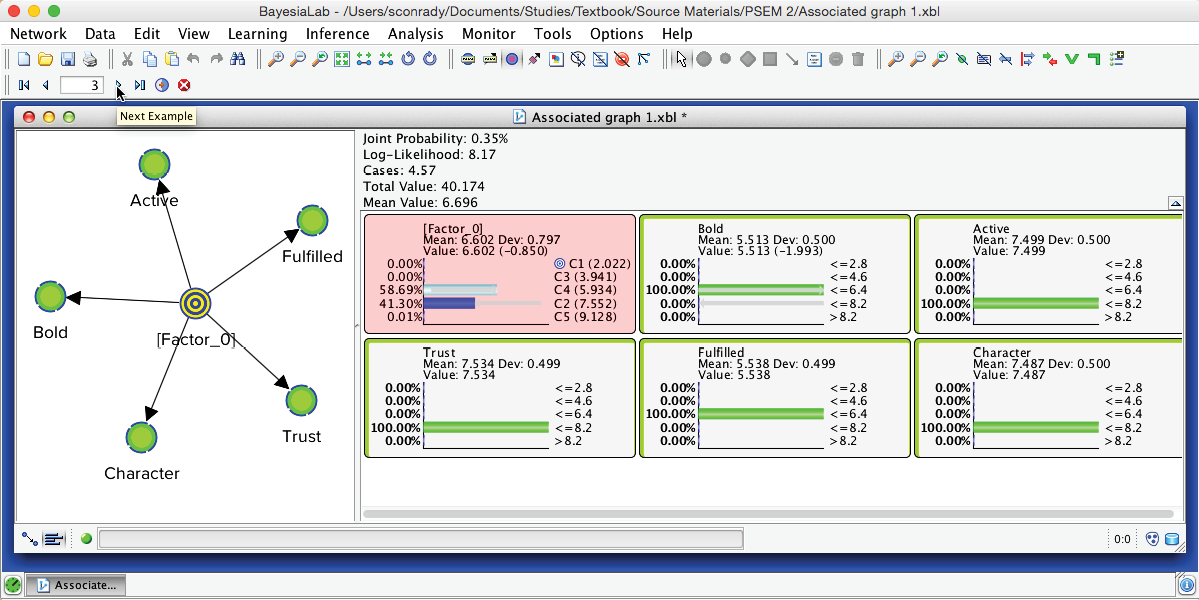Switch to modeling mode icon in status bar
1199x600 pixels.
(x=30, y=539)
